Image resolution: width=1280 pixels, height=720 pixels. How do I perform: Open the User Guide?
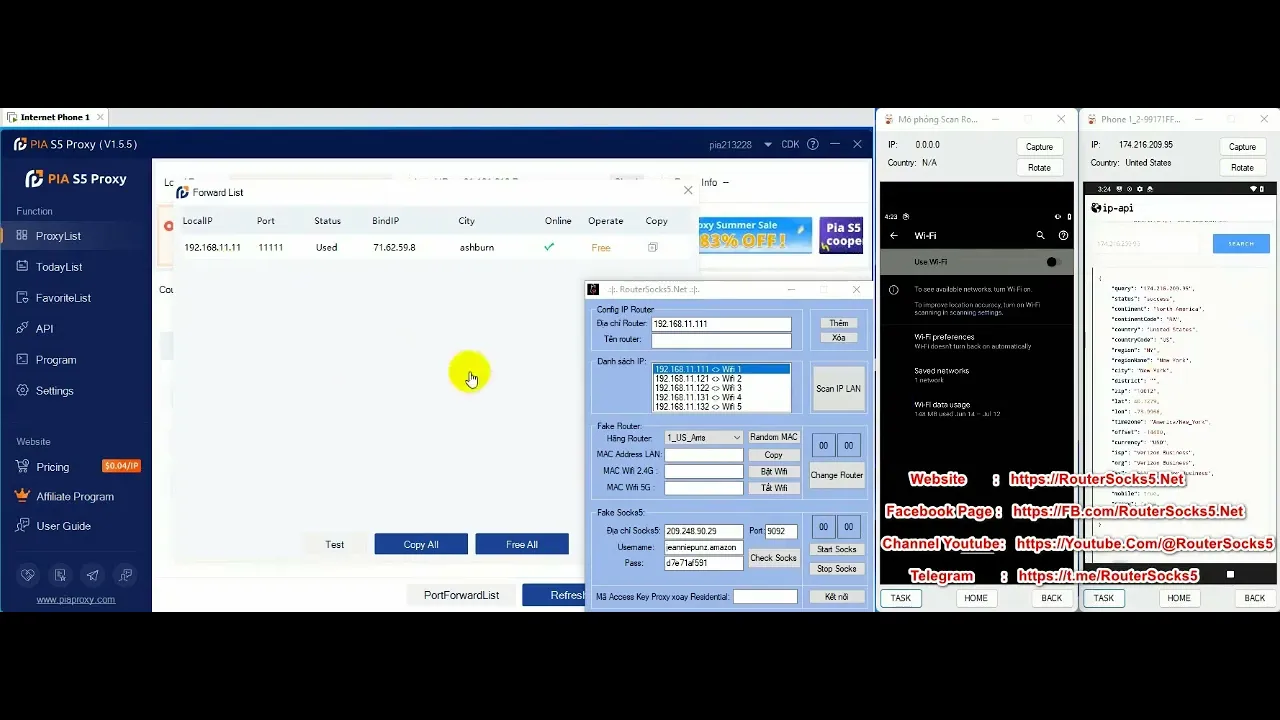coord(63,526)
